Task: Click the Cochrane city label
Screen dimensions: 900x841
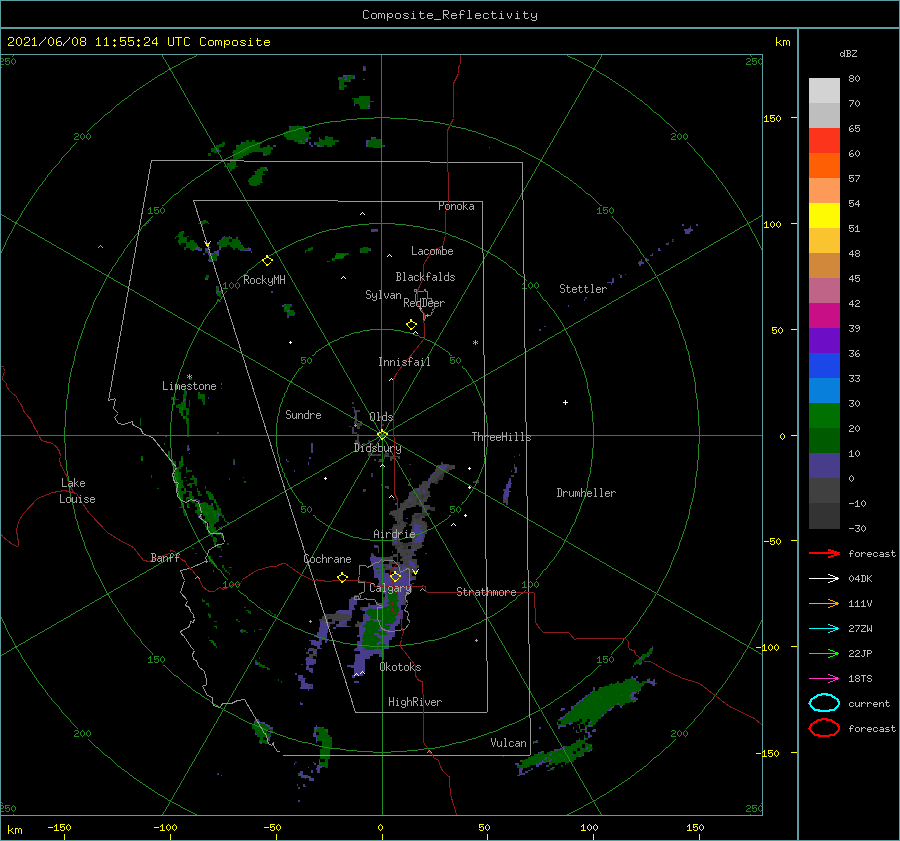Action: (327, 559)
